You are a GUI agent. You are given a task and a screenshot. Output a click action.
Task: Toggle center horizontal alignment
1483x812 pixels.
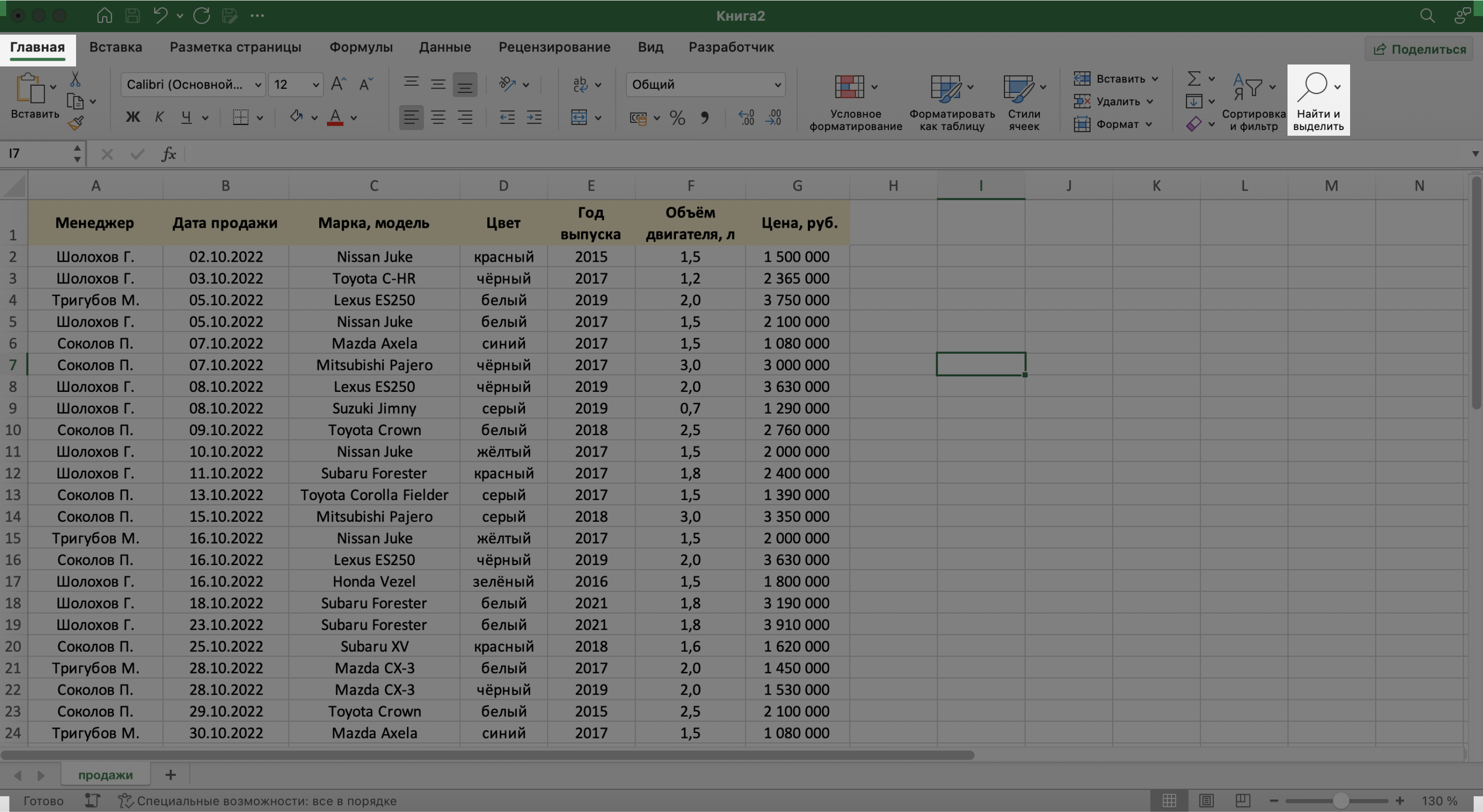[438, 117]
